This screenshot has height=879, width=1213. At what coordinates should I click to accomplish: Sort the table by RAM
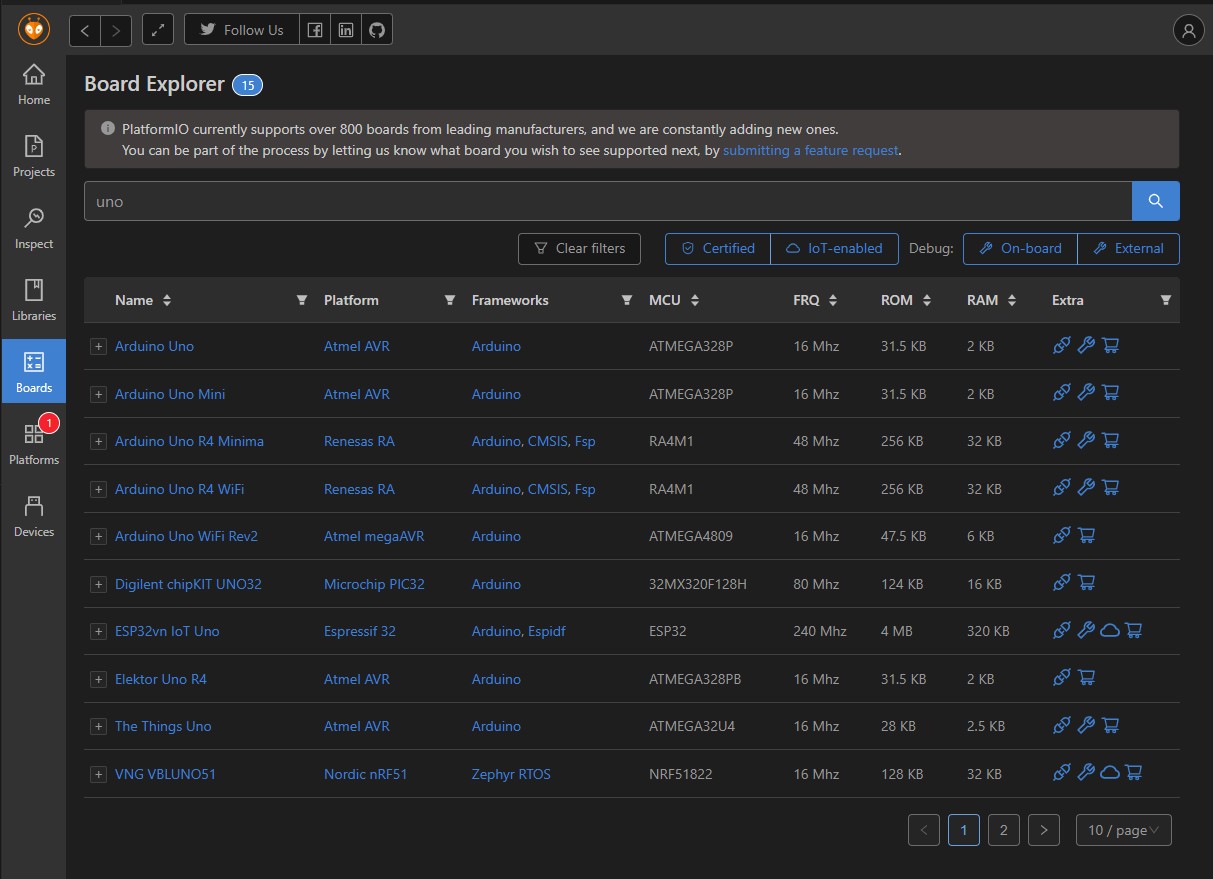click(x=1012, y=300)
